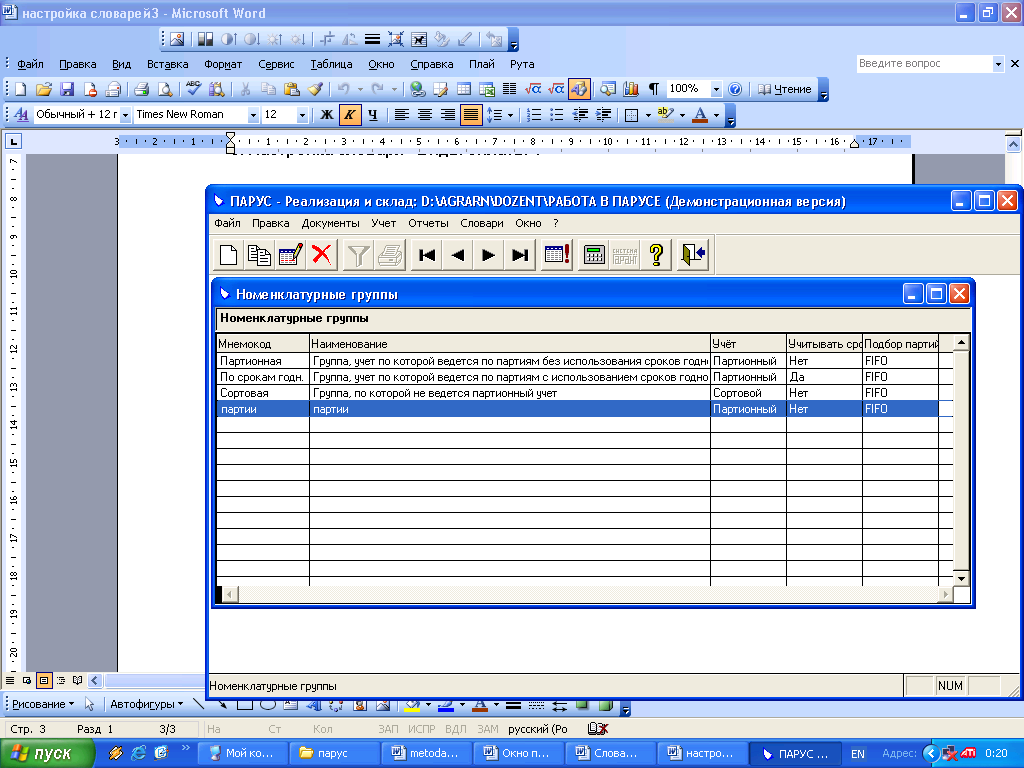Click Мнемокод column header
Image resolution: width=1024 pixels, height=768 pixels.
[263, 344]
